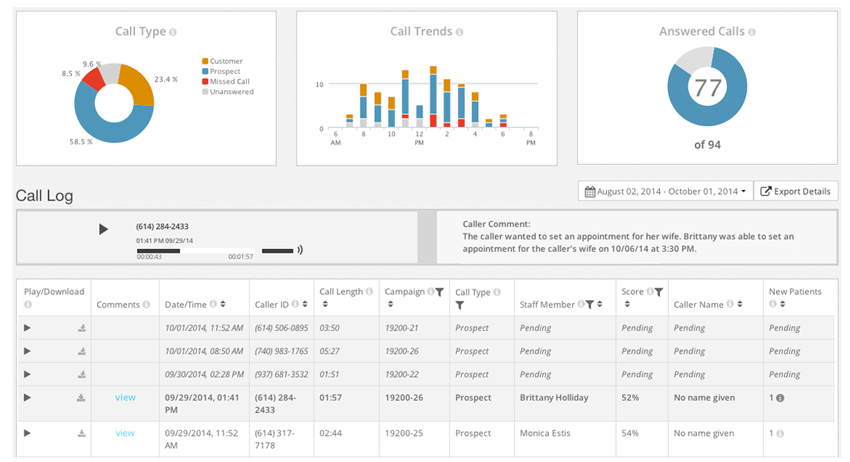Download the 10/01/2014 08:50 AM call recording
This screenshot has height=462, width=850.
82,351
